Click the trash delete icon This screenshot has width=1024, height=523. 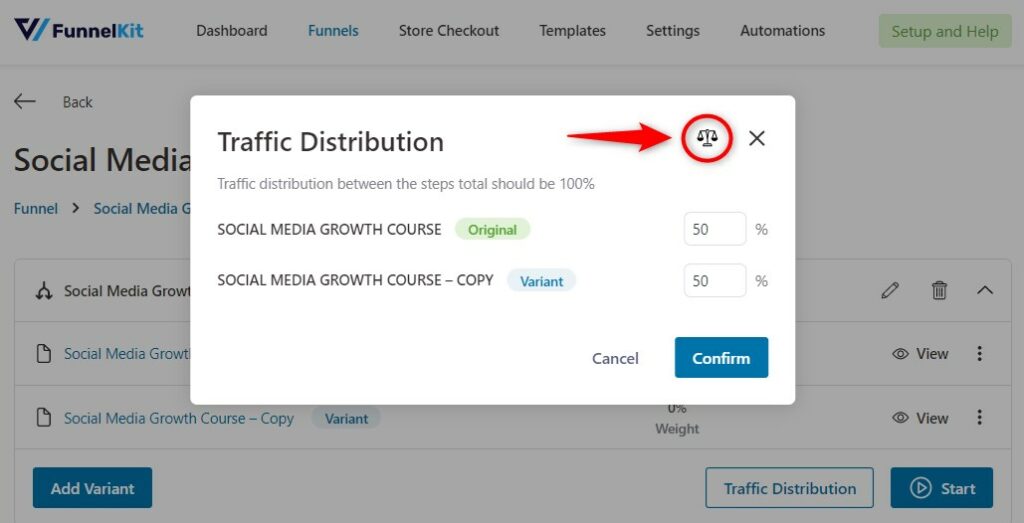click(x=939, y=290)
